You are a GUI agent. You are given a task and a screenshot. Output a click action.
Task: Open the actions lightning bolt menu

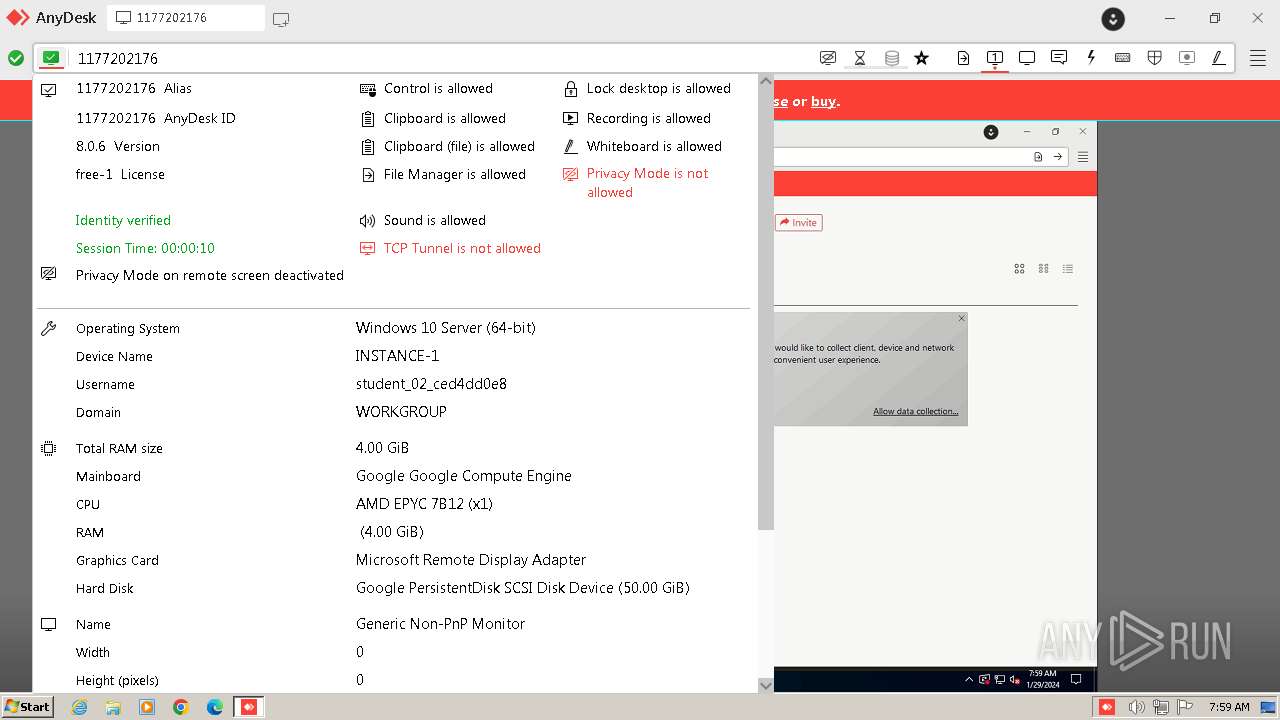1091,58
